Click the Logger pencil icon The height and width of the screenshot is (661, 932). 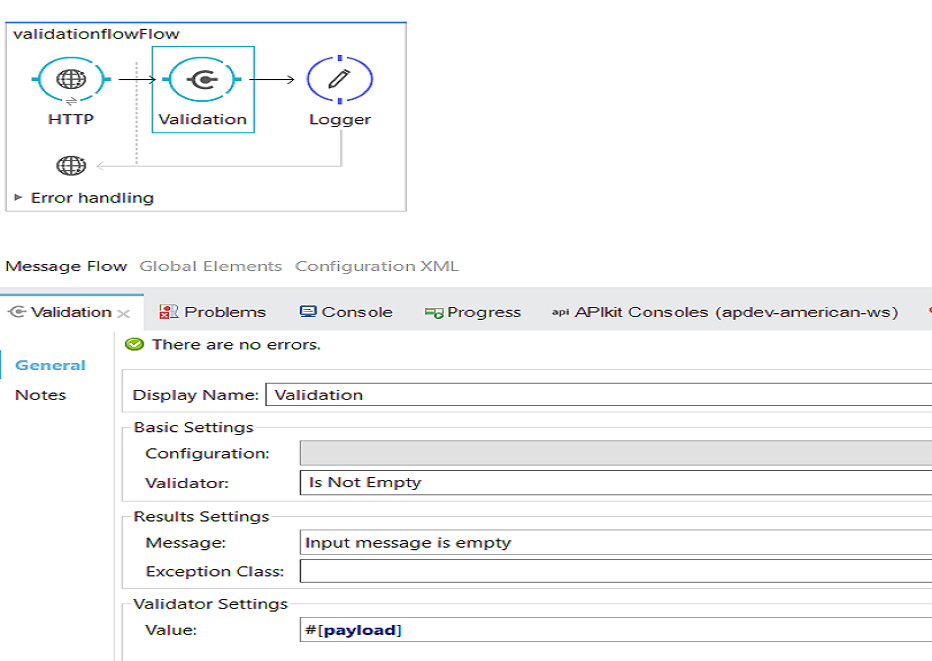point(339,79)
